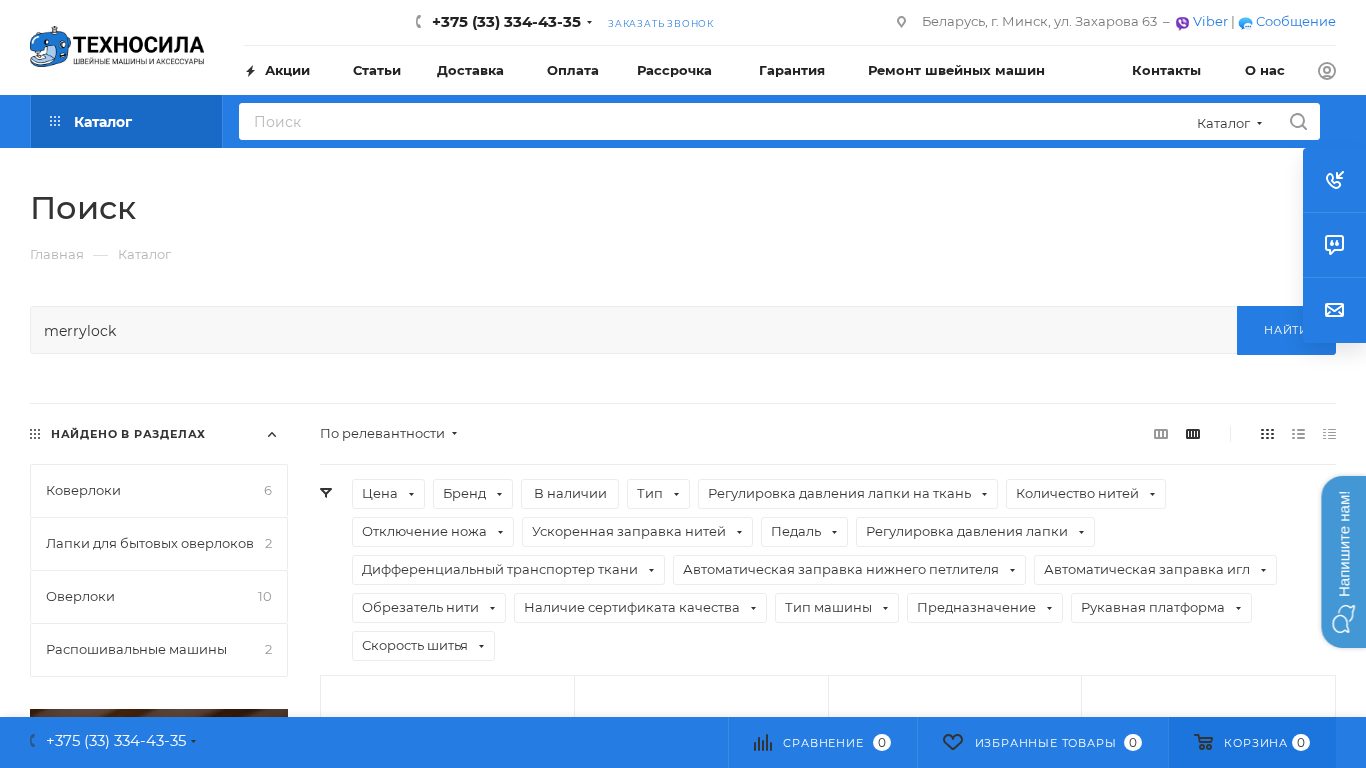Click the 'Найти' search button
This screenshot has height=768, width=1366.
coord(1286,330)
